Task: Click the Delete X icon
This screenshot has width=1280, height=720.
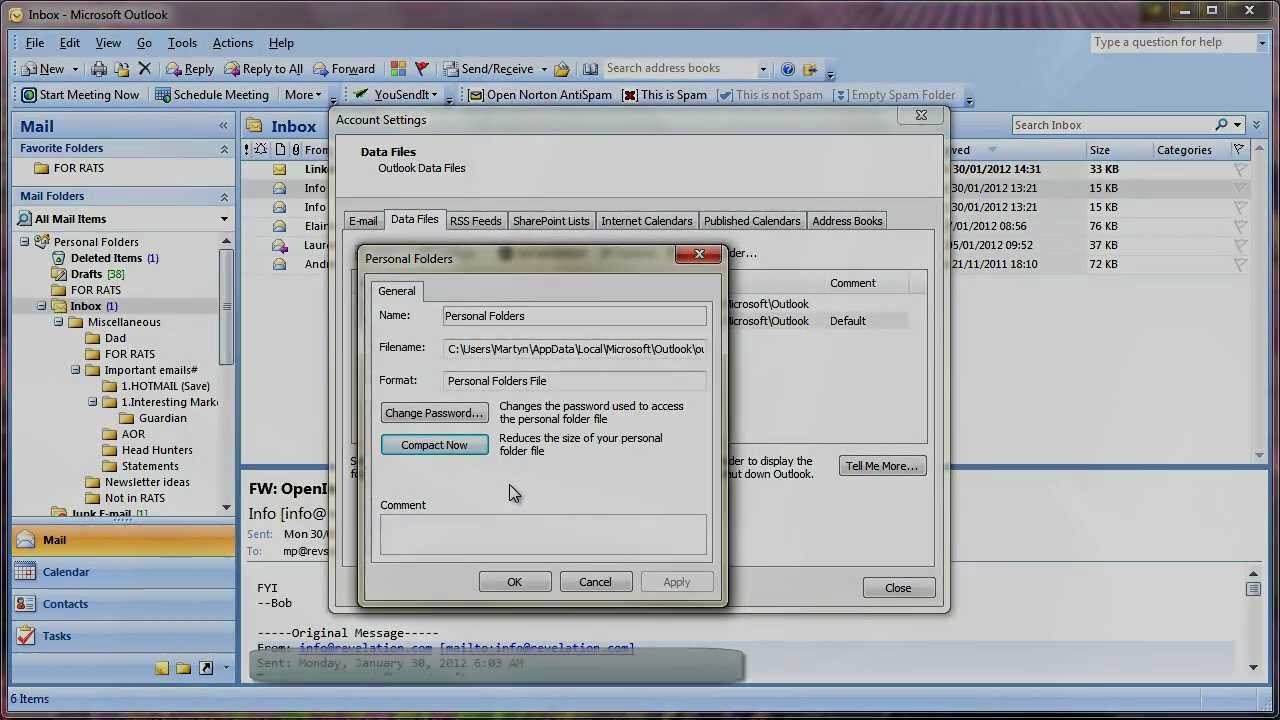Action: point(145,69)
